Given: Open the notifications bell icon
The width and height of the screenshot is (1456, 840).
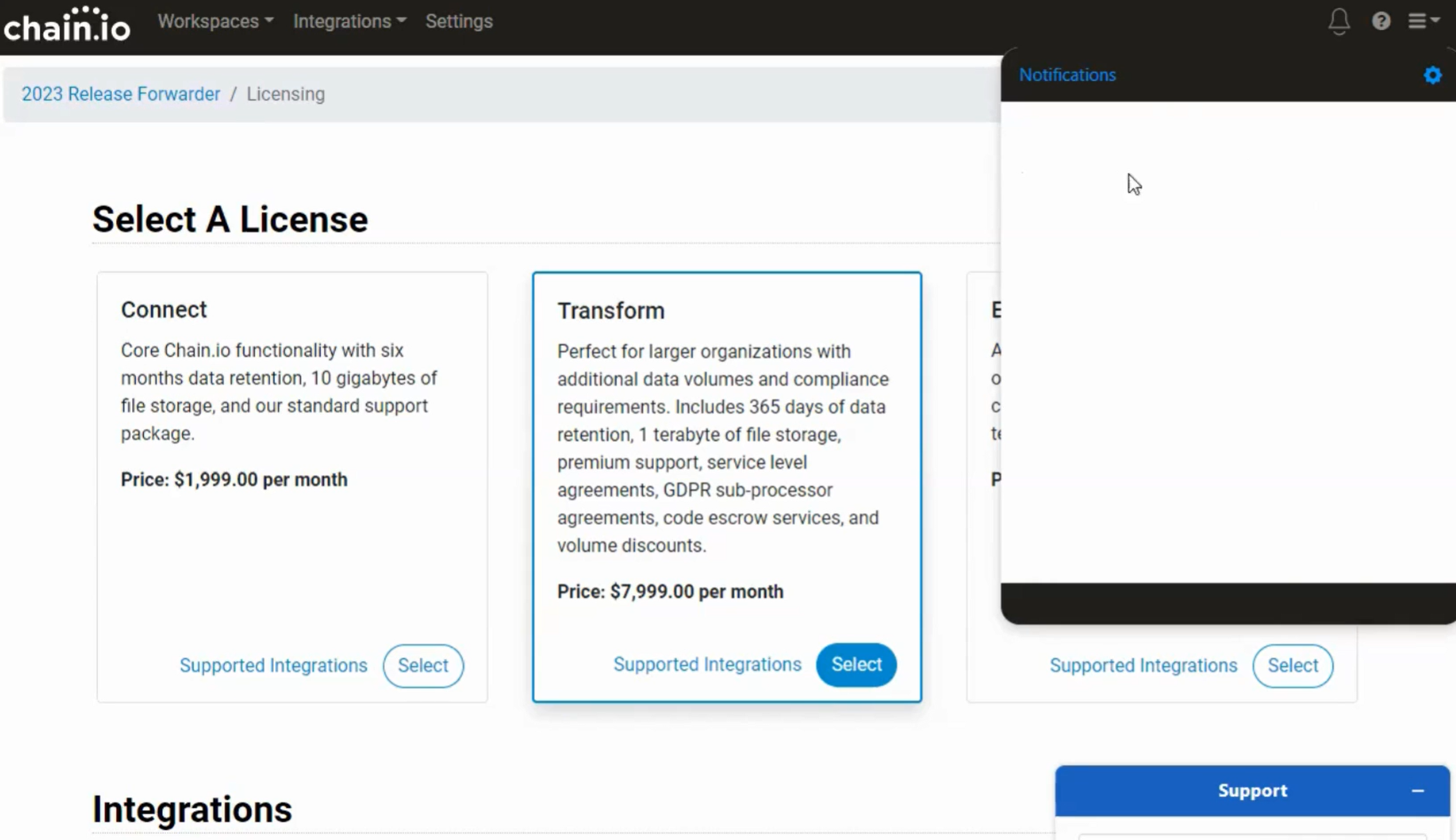Looking at the screenshot, I should (1339, 22).
